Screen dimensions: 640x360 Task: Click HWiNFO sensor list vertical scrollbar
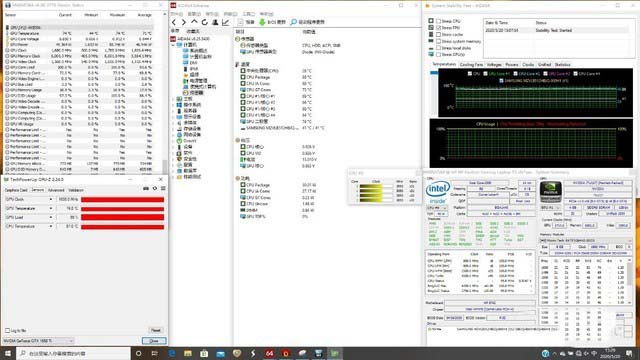164,93
